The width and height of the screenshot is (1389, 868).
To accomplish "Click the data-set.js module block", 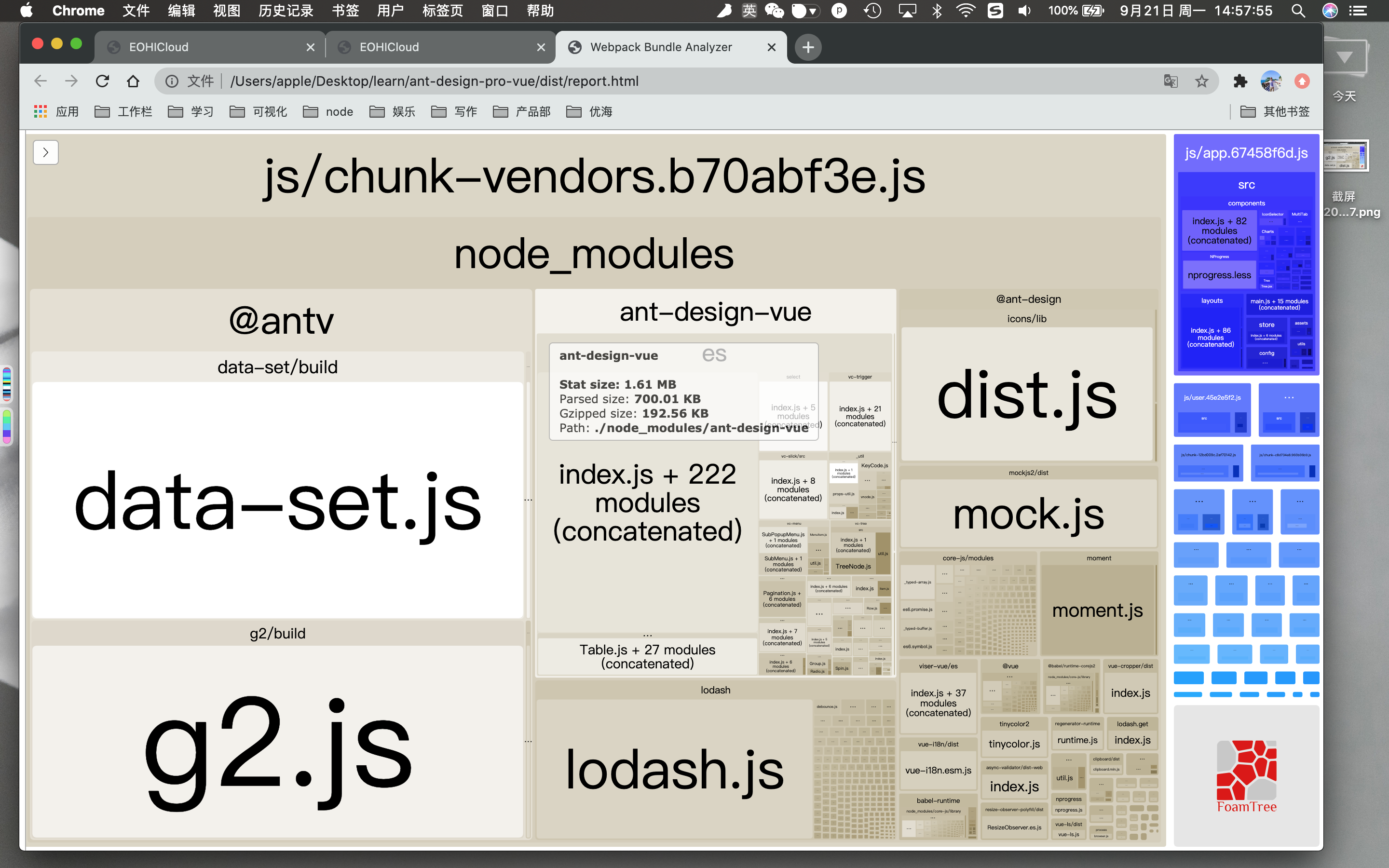I will (278, 500).
